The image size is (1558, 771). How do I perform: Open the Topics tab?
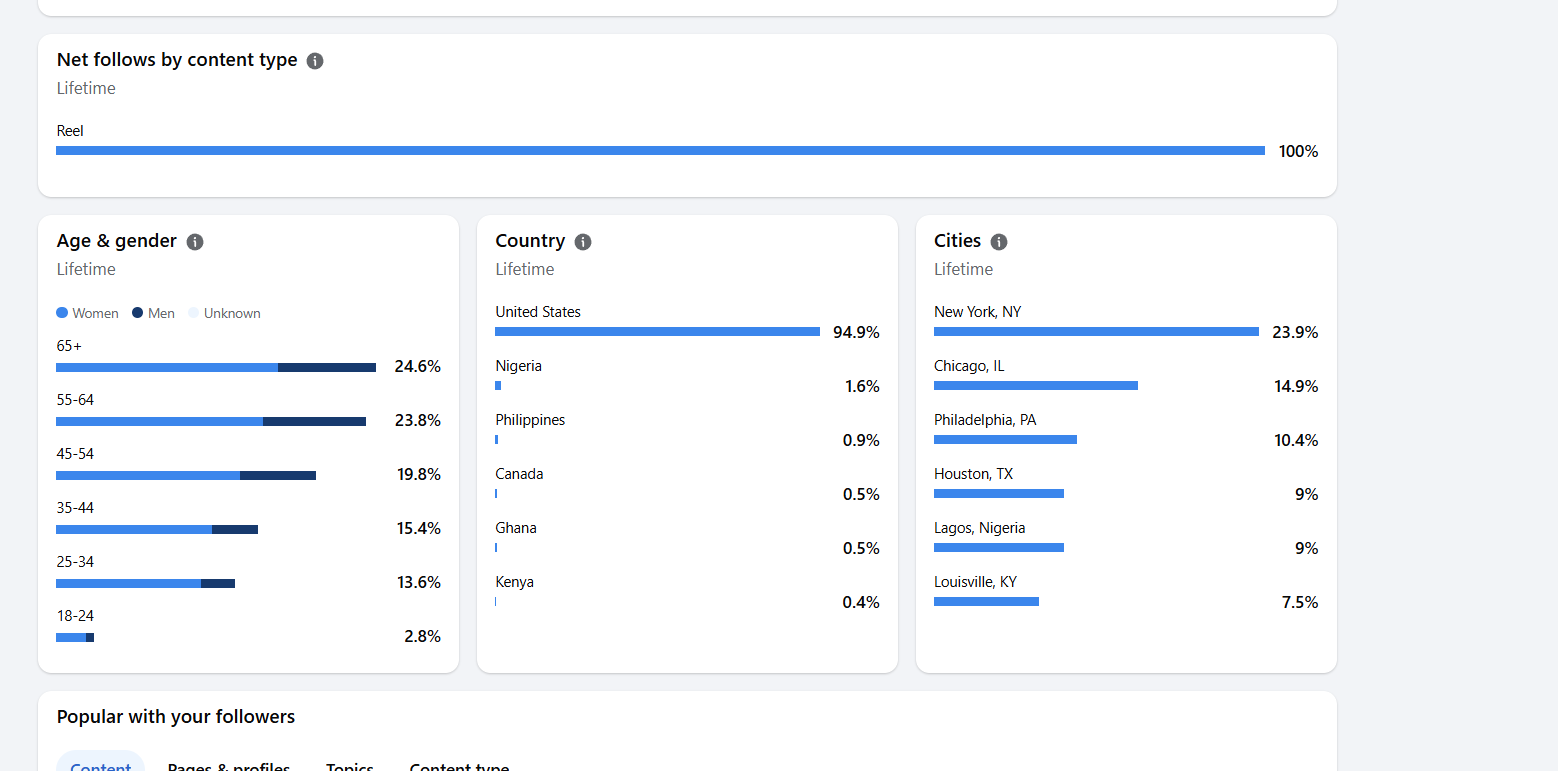pos(350,765)
